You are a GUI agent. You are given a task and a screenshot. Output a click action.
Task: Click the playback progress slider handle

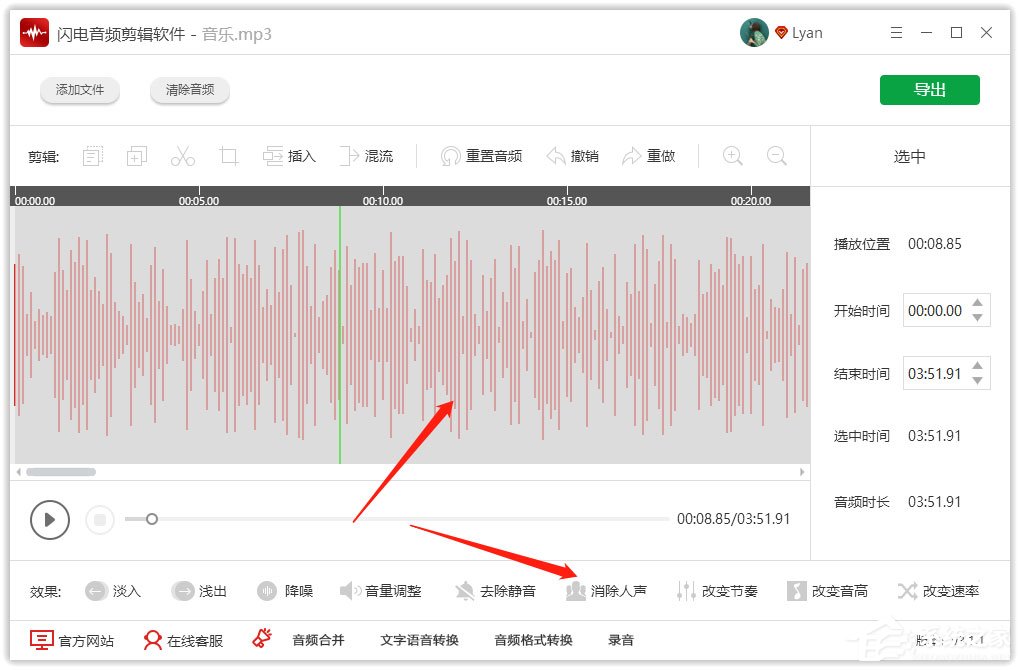151,519
